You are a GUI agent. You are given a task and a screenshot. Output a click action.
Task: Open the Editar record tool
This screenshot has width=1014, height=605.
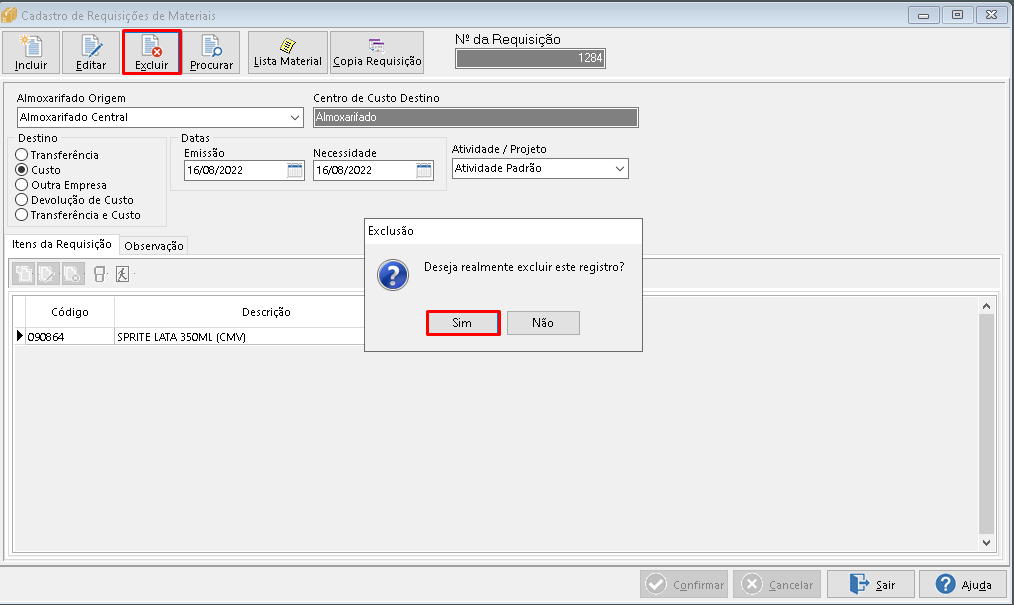click(x=91, y=52)
